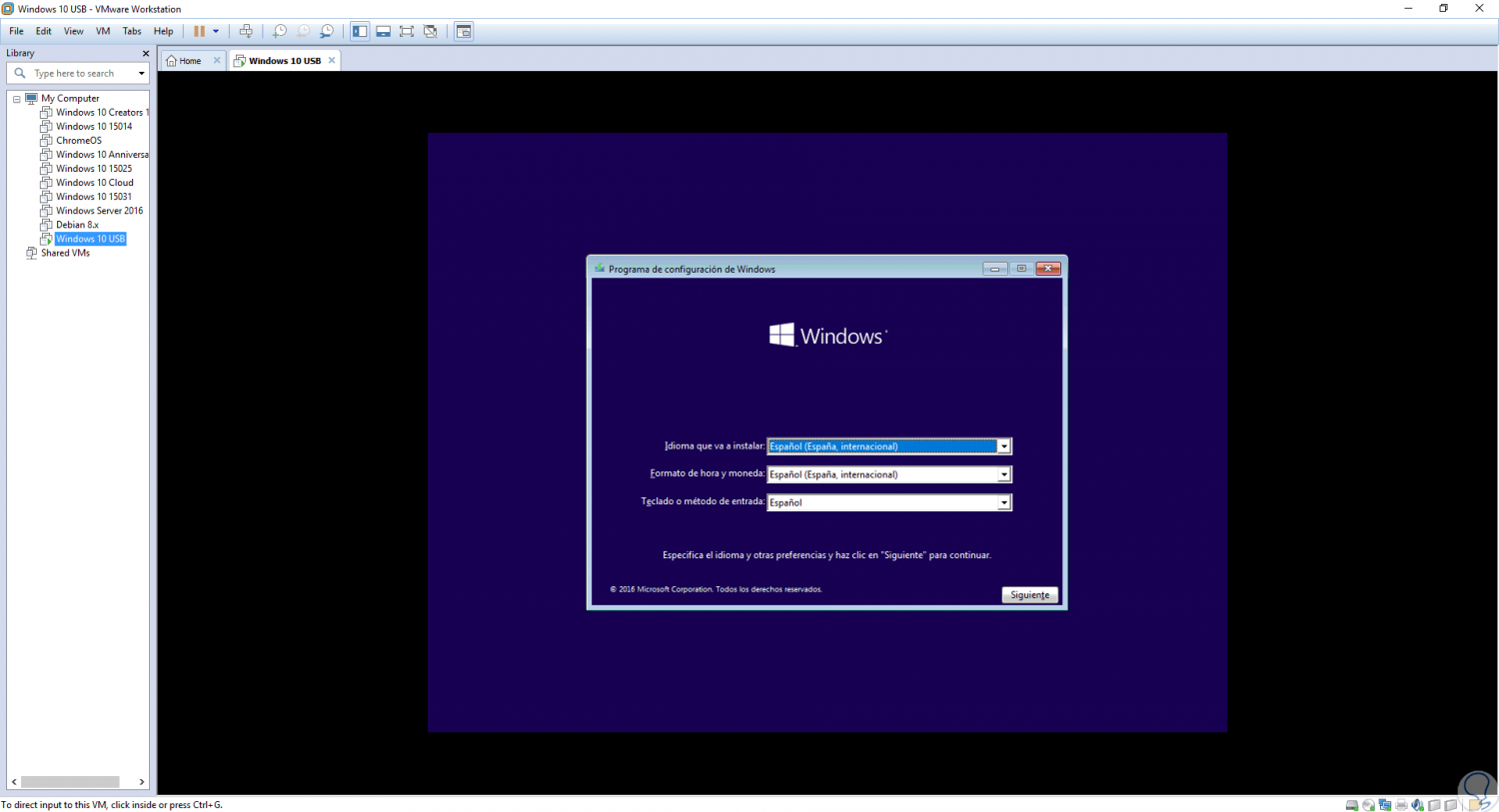1499x812 pixels.
Task: Click the printer status bar icon
Action: [x=1401, y=804]
